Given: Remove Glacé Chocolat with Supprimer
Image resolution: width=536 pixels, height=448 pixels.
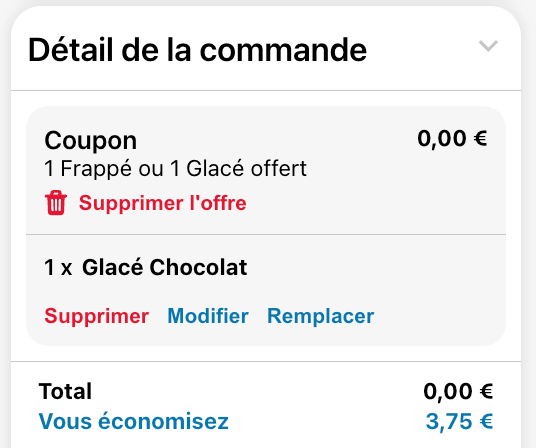Looking at the screenshot, I should tap(96, 316).
